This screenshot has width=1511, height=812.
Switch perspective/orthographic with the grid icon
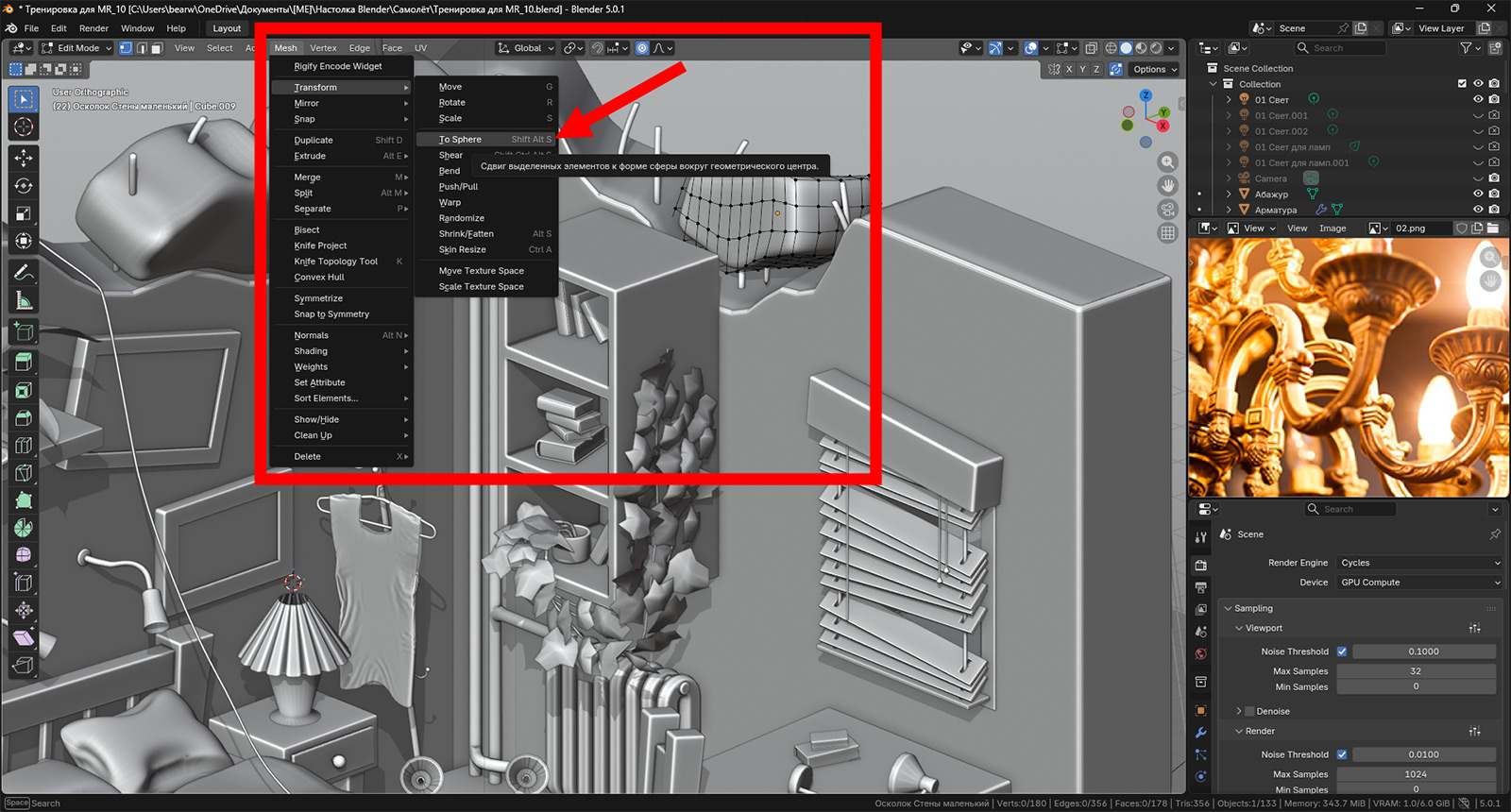pyautogui.click(x=1168, y=233)
